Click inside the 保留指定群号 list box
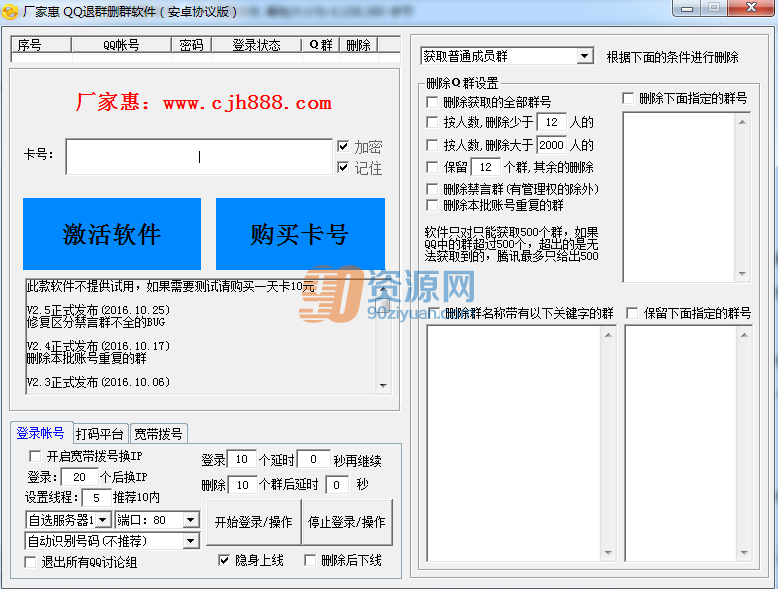 tap(681, 444)
